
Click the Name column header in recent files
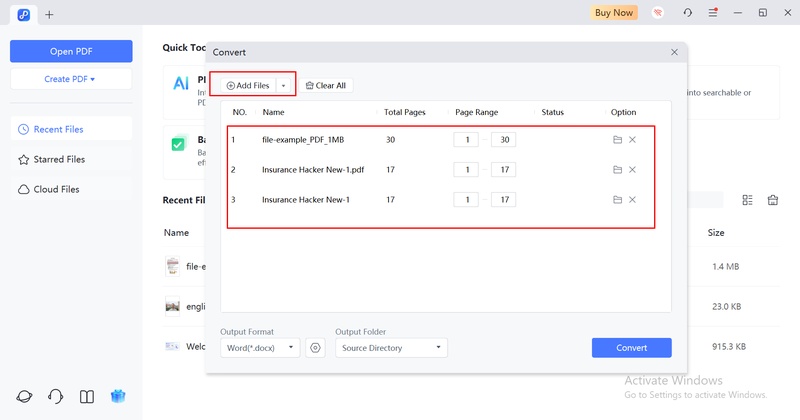(x=176, y=233)
